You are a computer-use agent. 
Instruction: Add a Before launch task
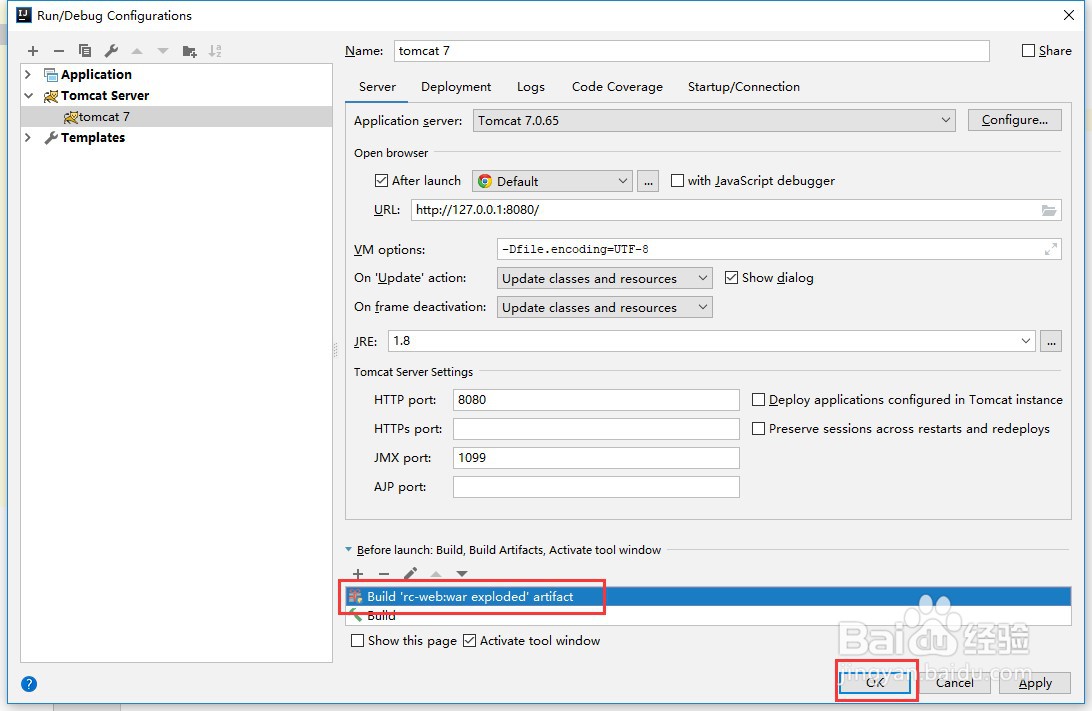[x=358, y=575]
